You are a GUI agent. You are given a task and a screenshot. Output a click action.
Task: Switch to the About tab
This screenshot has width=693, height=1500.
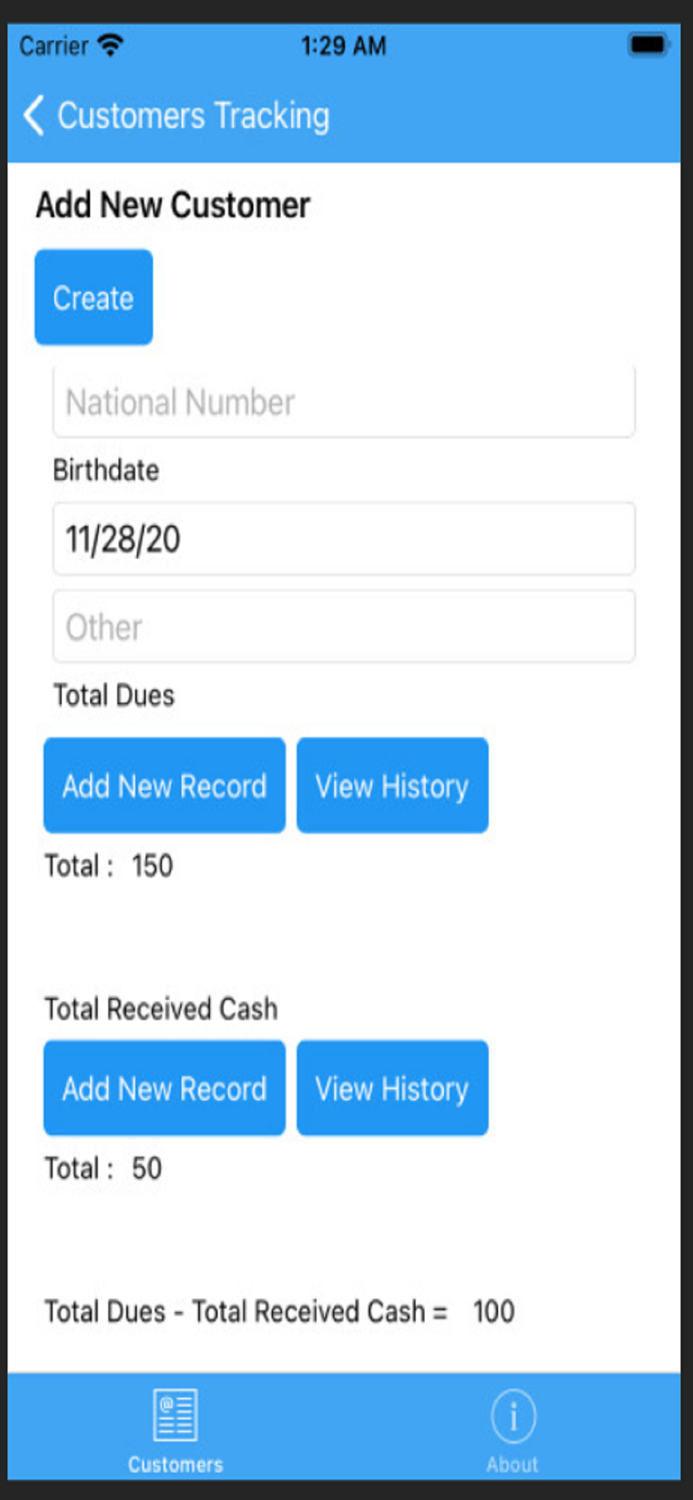pyautogui.click(x=513, y=1430)
